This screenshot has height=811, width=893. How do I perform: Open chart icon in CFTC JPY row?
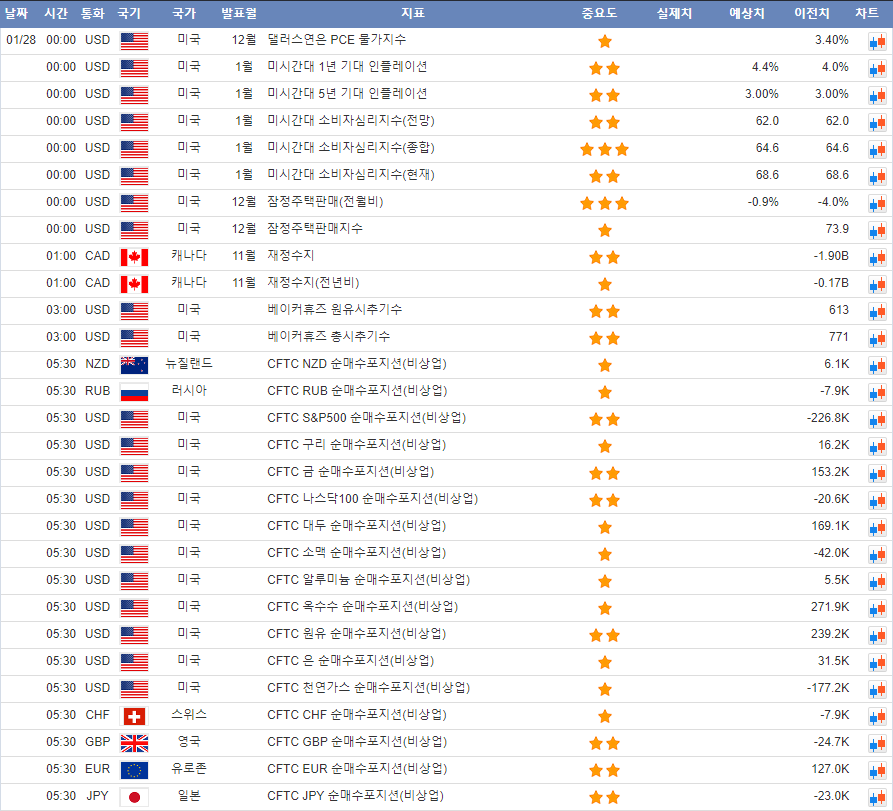point(877,797)
